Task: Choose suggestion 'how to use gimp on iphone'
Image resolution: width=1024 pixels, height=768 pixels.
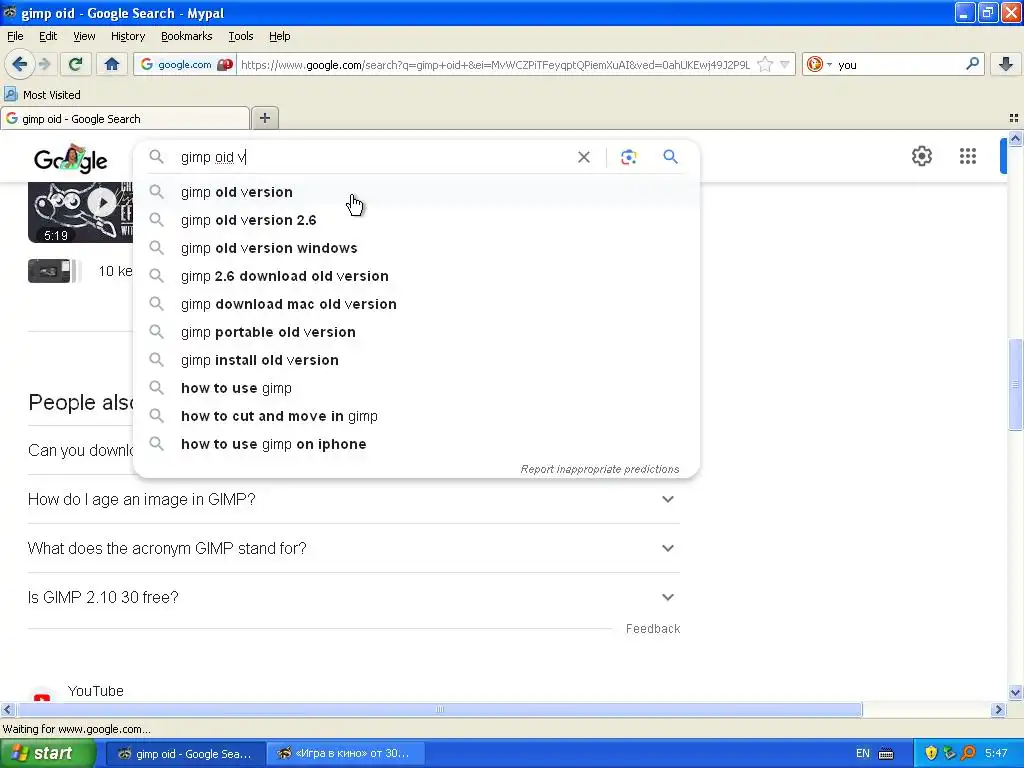Action: point(416,444)
